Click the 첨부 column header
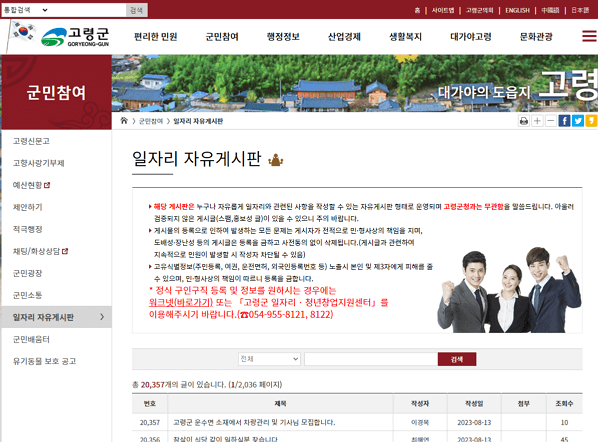The image size is (598, 442). point(524,403)
